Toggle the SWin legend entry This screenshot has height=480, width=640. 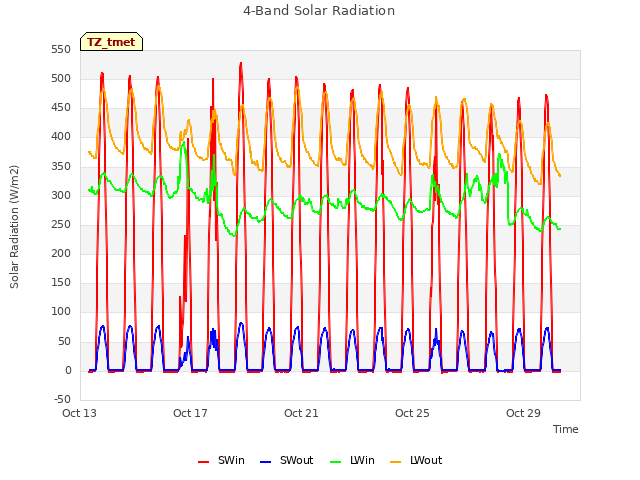[221, 460]
